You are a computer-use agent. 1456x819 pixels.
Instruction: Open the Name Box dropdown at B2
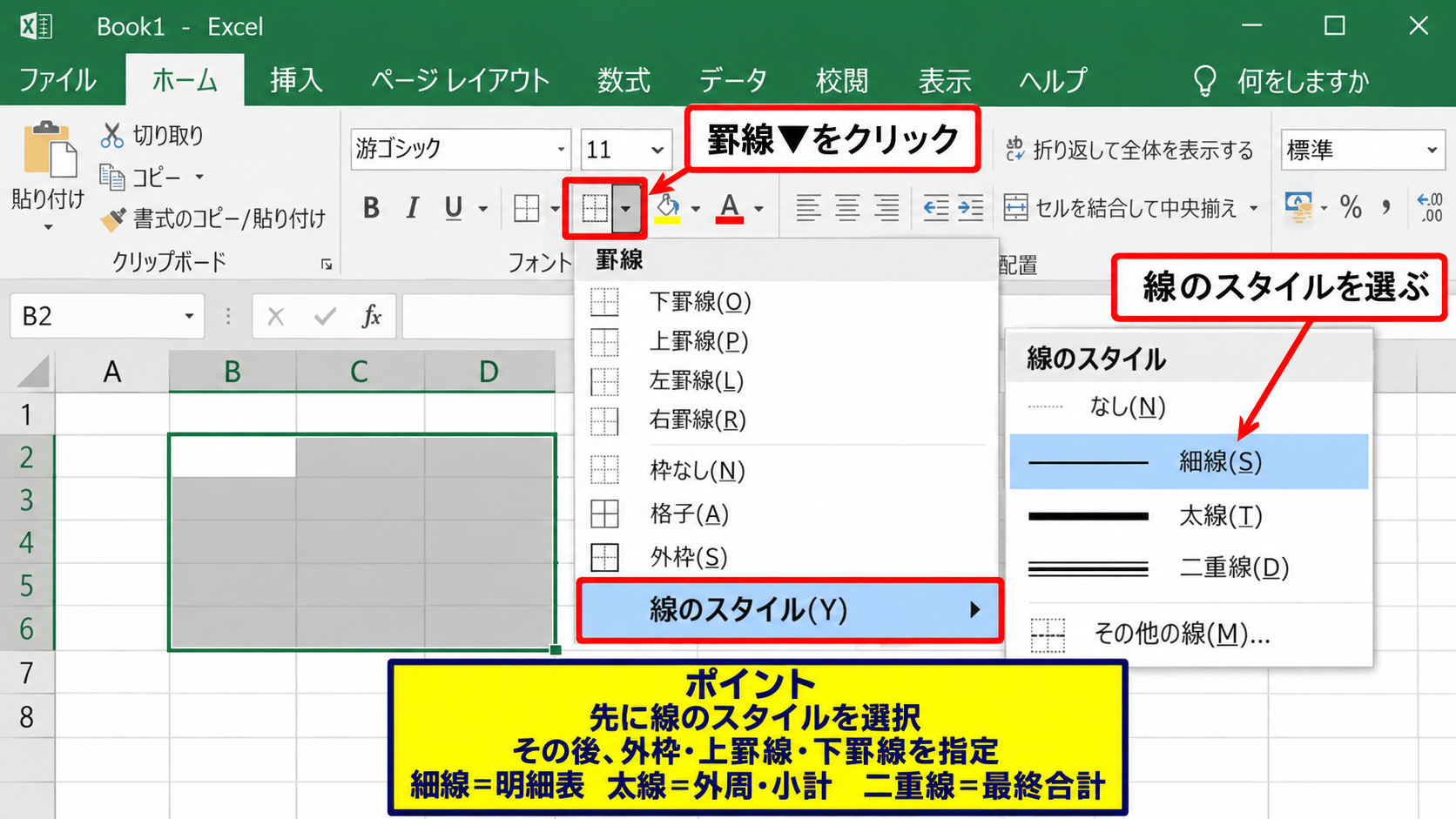coord(189,316)
